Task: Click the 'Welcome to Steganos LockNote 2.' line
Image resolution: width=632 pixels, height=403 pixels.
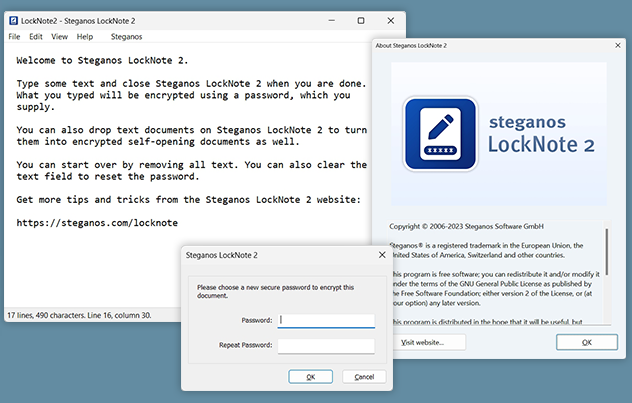Action: point(102,60)
